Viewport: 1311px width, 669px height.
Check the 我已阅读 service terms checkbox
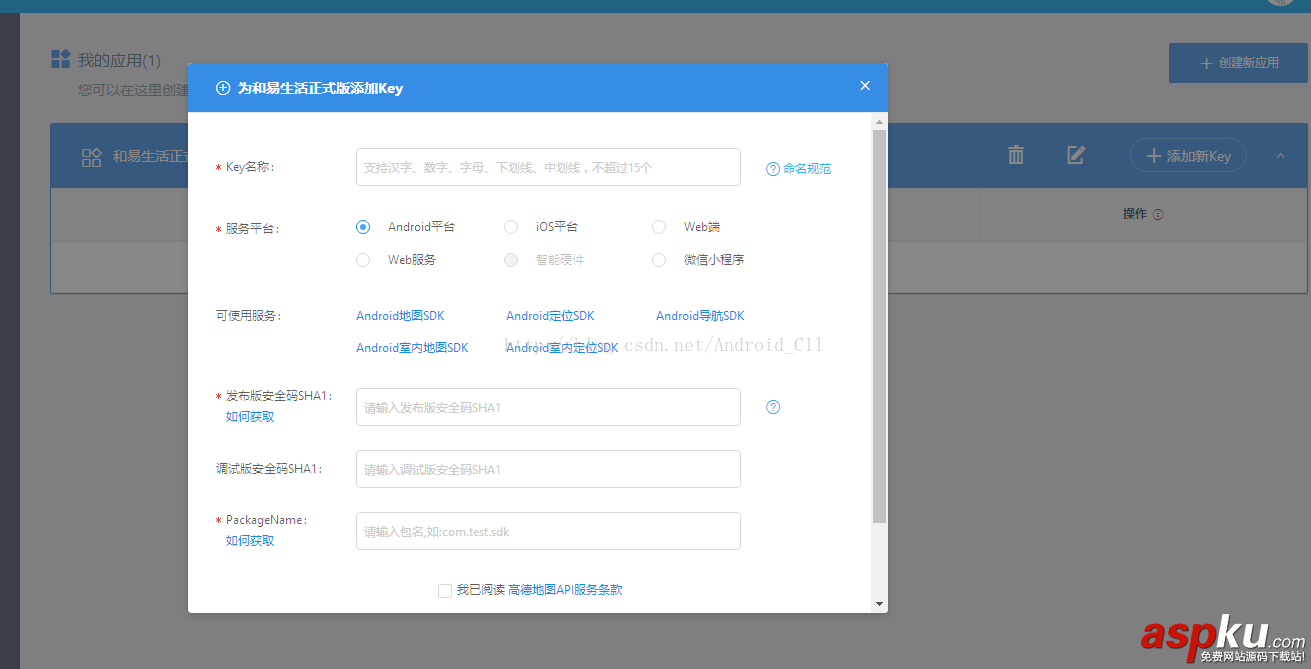pyautogui.click(x=444, y=590)
